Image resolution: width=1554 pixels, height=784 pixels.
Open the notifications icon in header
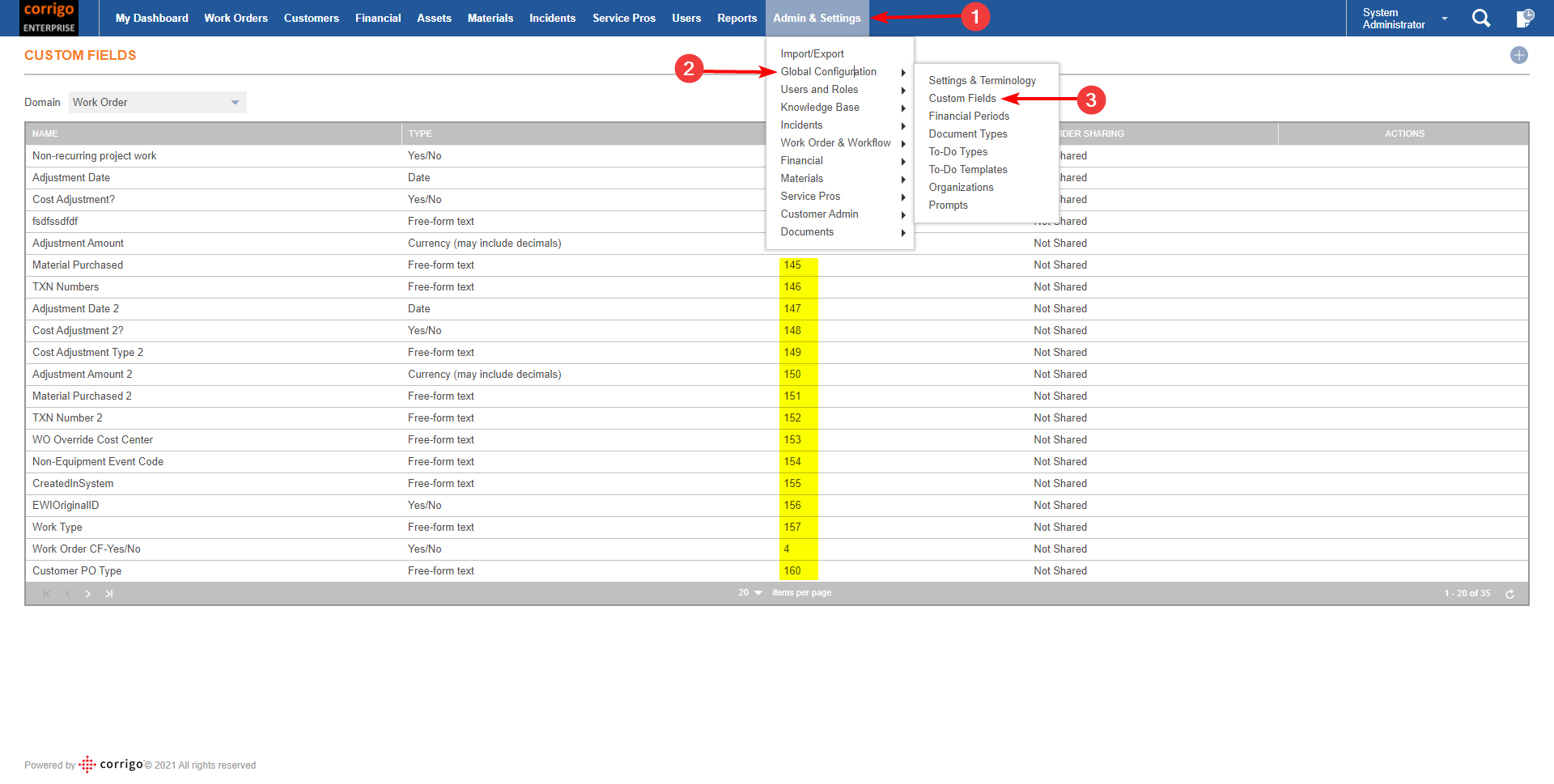pos(1524,18)
